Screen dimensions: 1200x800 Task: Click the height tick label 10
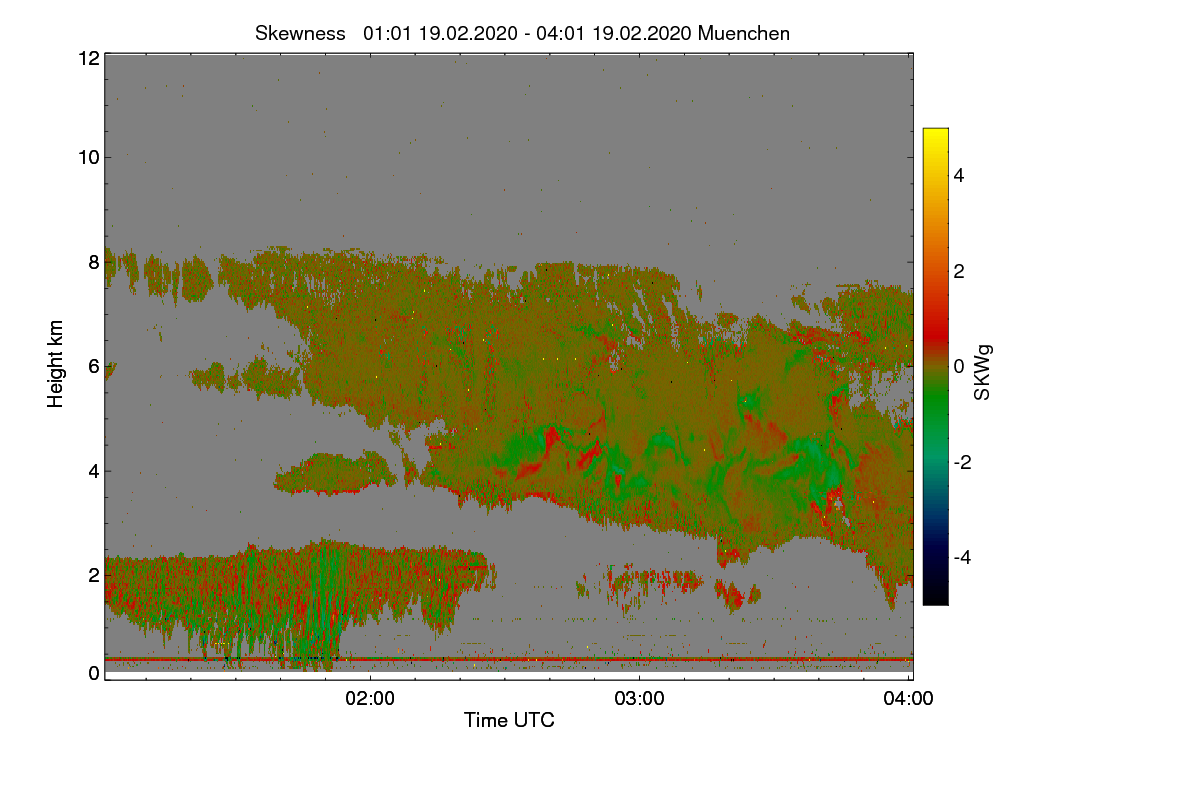click(x=88, y=157)
